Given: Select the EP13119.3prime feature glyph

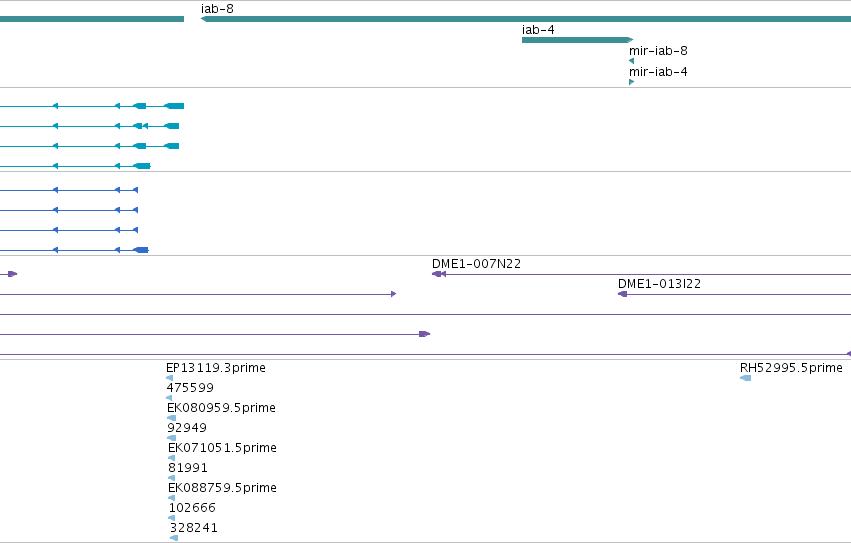Looking at the screenshot, I should 169,378.
